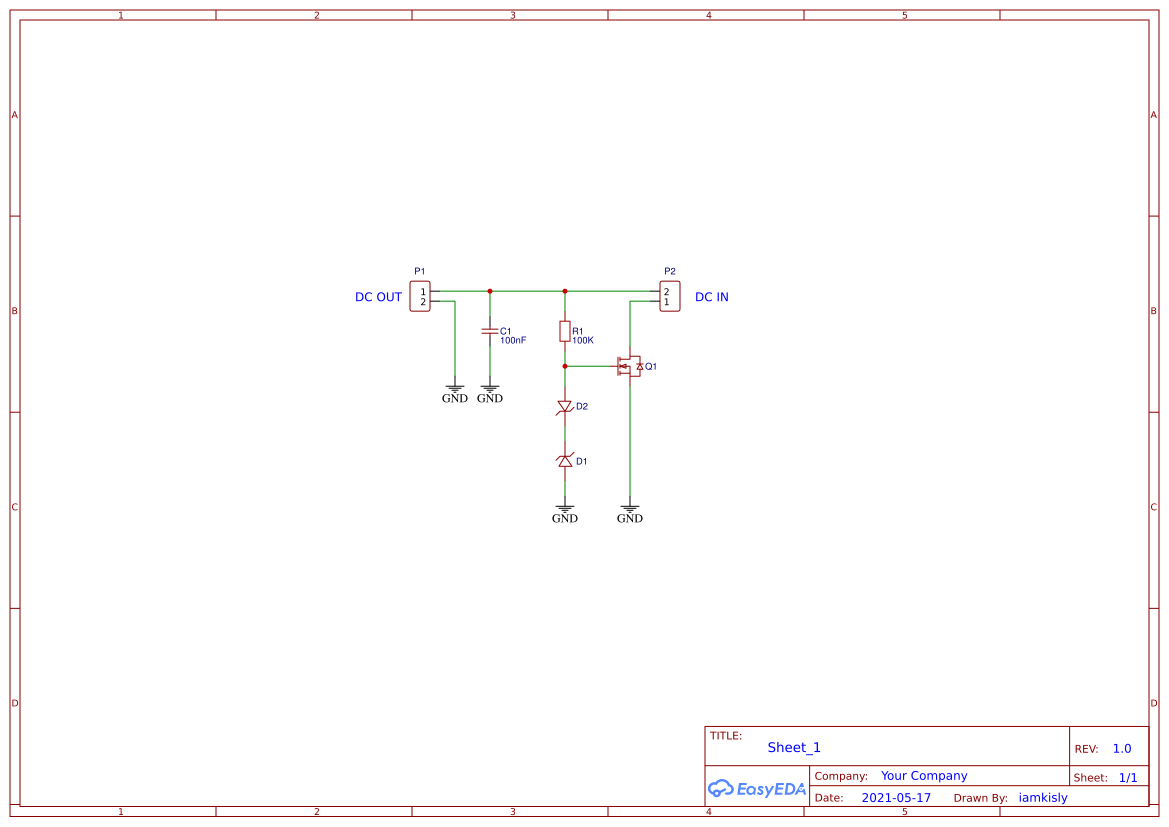Select the GND symbol below D1
The height and width of the screenshot is (827, 1169).
565,508
